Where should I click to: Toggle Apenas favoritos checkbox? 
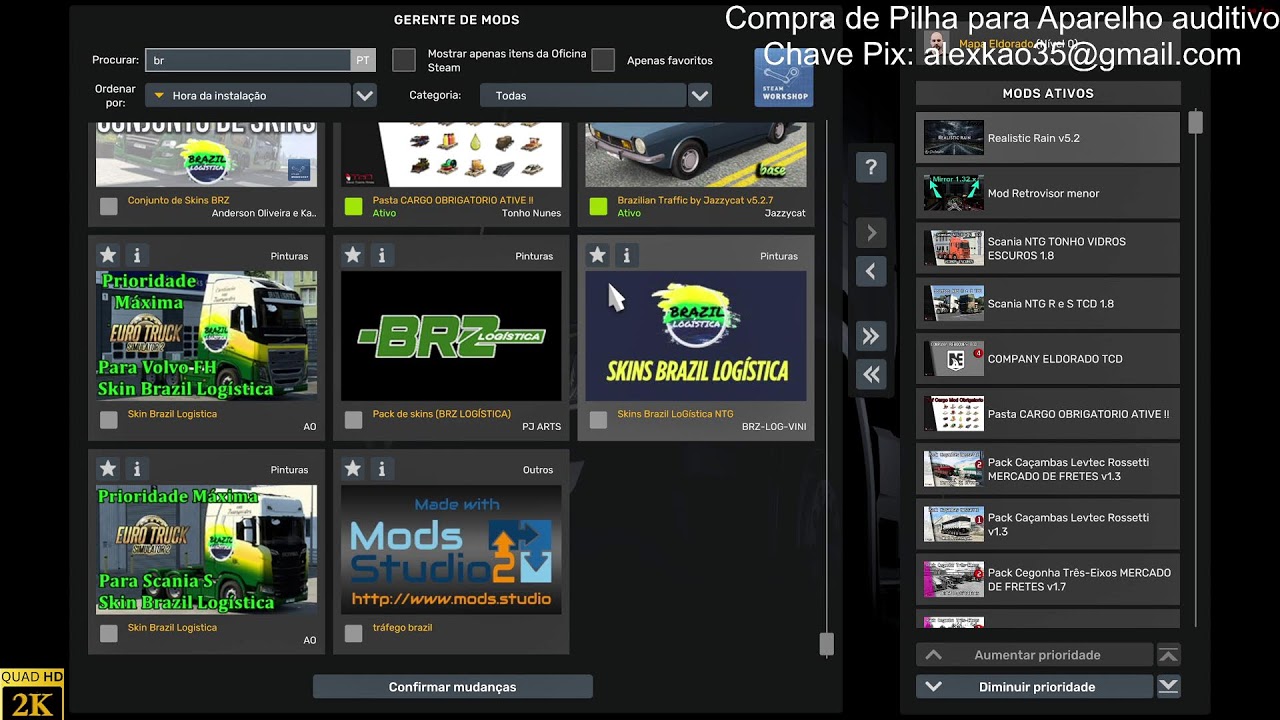(603, 60)
